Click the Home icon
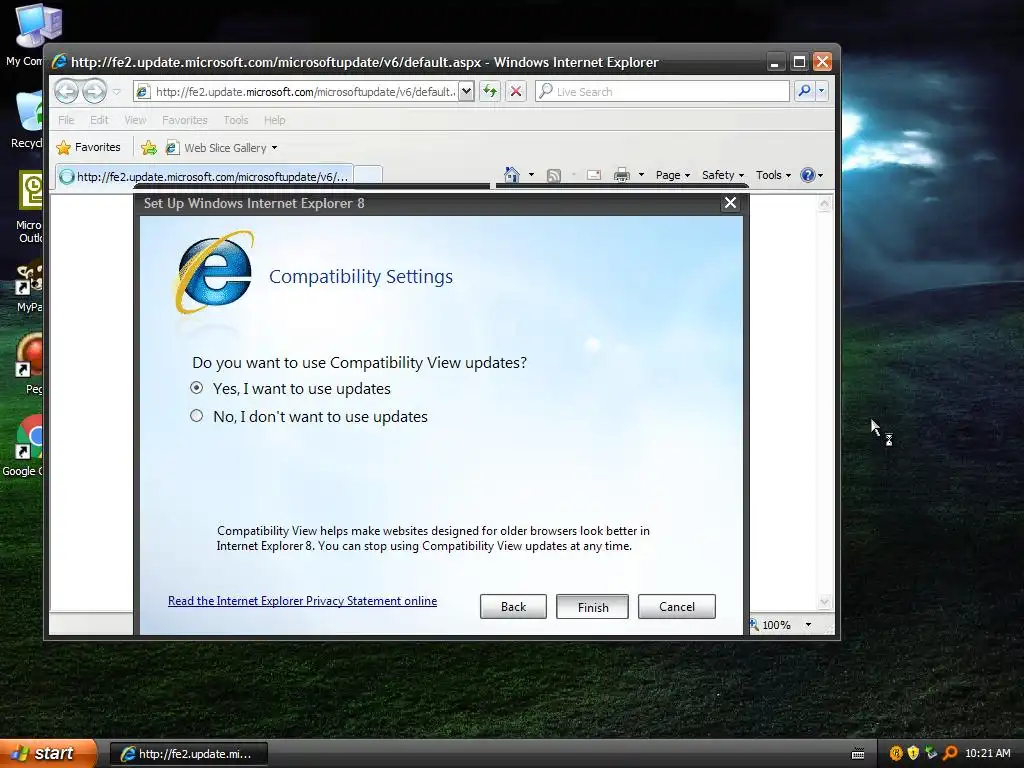 coord(512,175)
